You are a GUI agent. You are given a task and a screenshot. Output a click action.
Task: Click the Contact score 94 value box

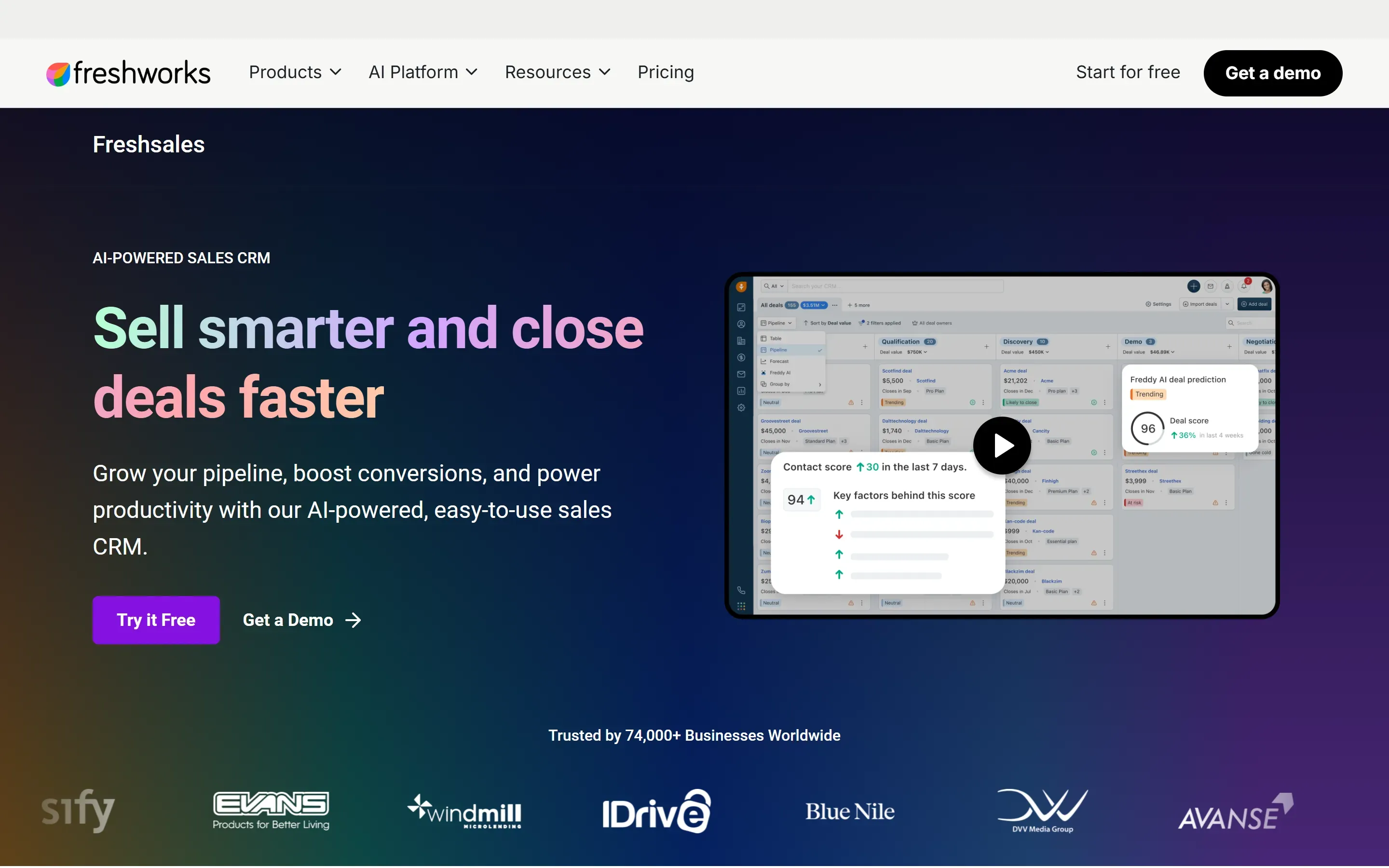click(802, 500)
